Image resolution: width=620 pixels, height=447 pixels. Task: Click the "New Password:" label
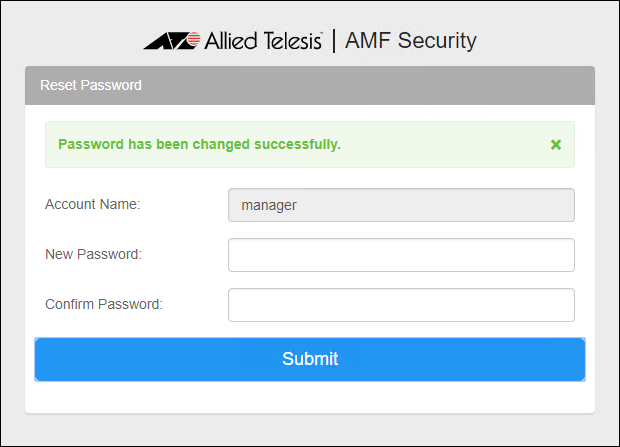pos(94,254)
